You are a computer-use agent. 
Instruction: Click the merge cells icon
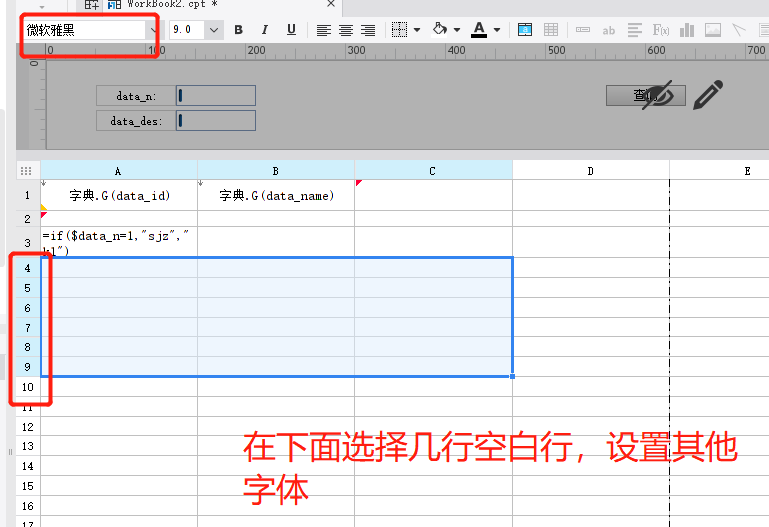(525, 30)
